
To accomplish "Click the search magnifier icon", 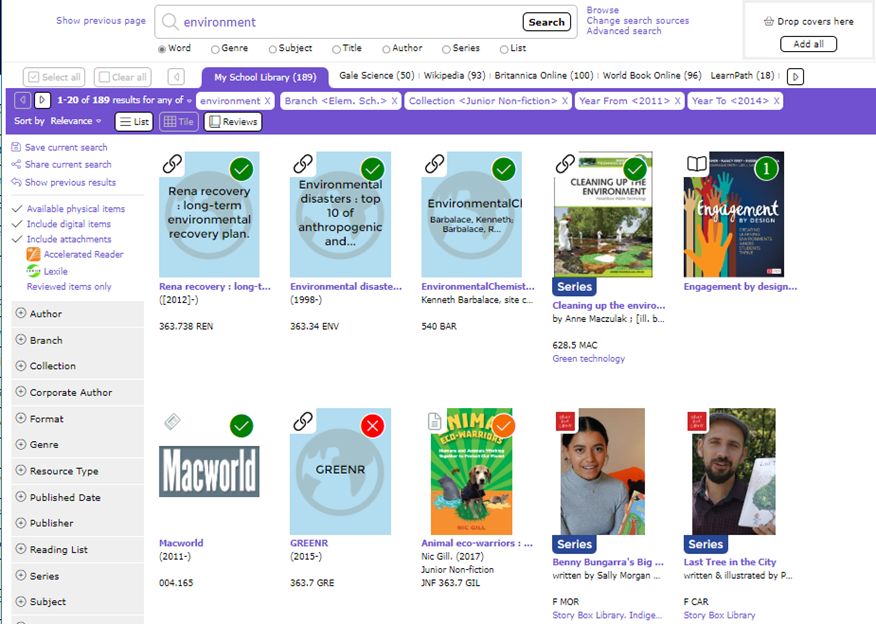I will click(x=169, y=22).
